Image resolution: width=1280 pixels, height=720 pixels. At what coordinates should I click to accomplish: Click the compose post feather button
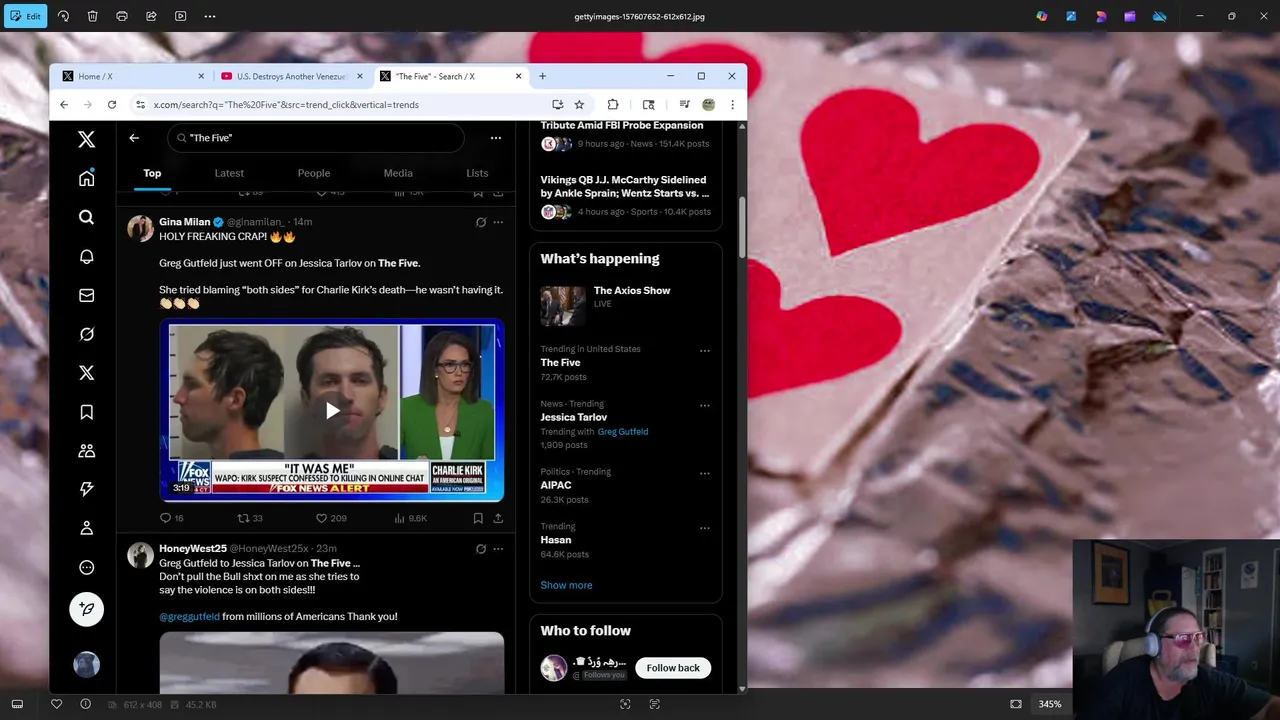click(87, 609)
